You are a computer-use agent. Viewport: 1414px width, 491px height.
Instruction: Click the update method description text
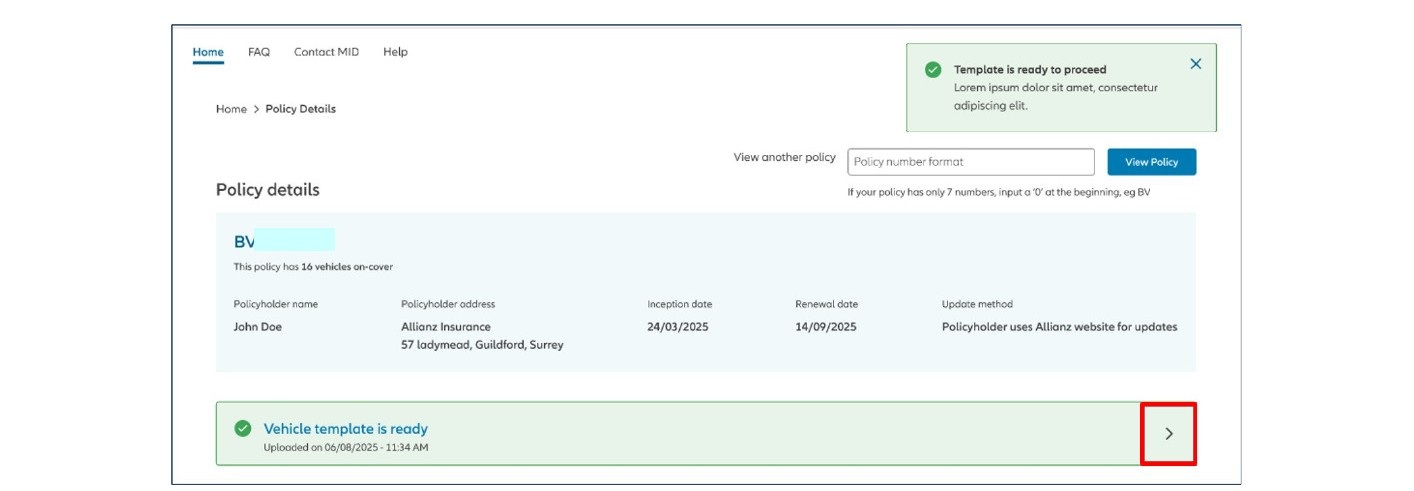(x=1059, y=327)
